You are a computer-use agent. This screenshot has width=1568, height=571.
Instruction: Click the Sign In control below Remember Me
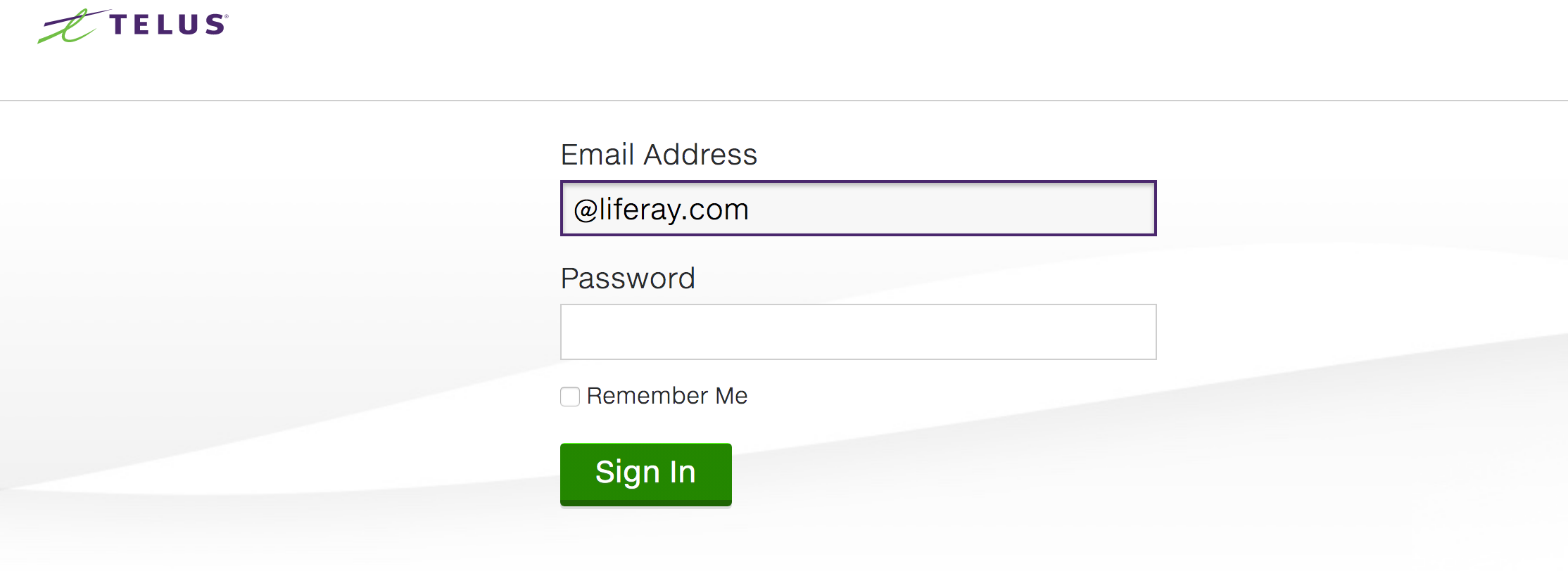click(x=645, y=473)
